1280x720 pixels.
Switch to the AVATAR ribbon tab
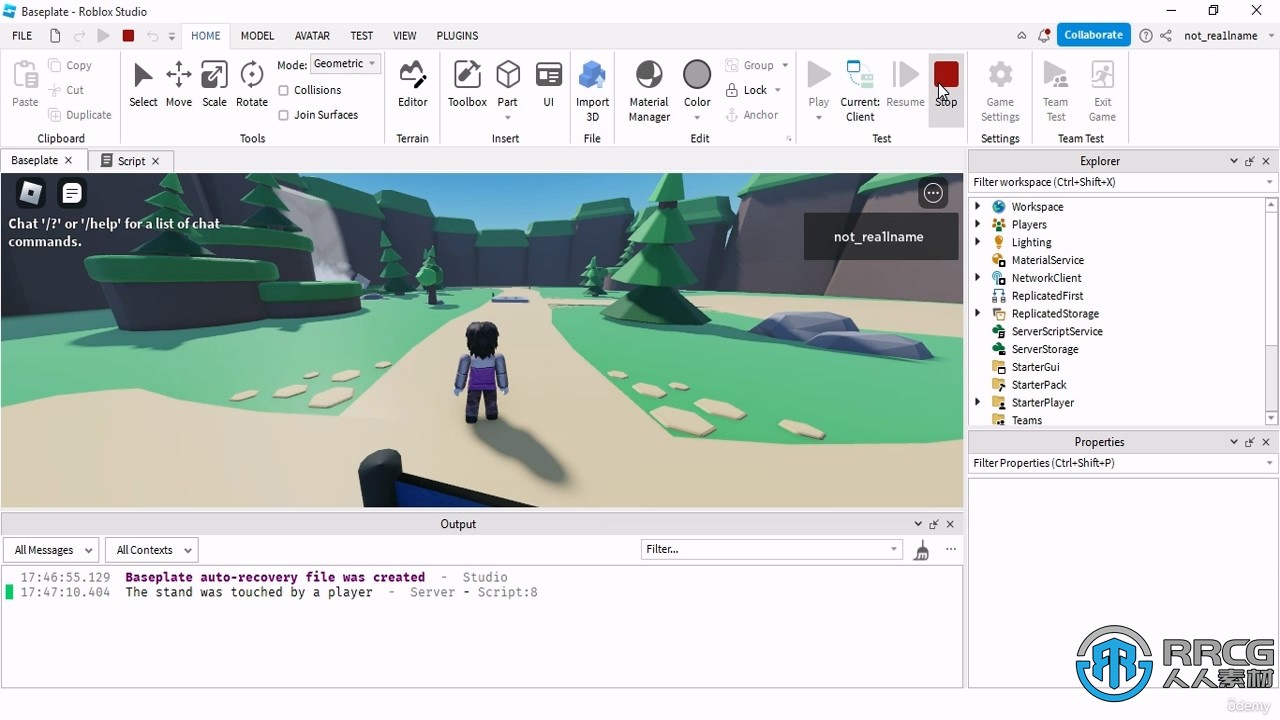(x=312, y=35)
